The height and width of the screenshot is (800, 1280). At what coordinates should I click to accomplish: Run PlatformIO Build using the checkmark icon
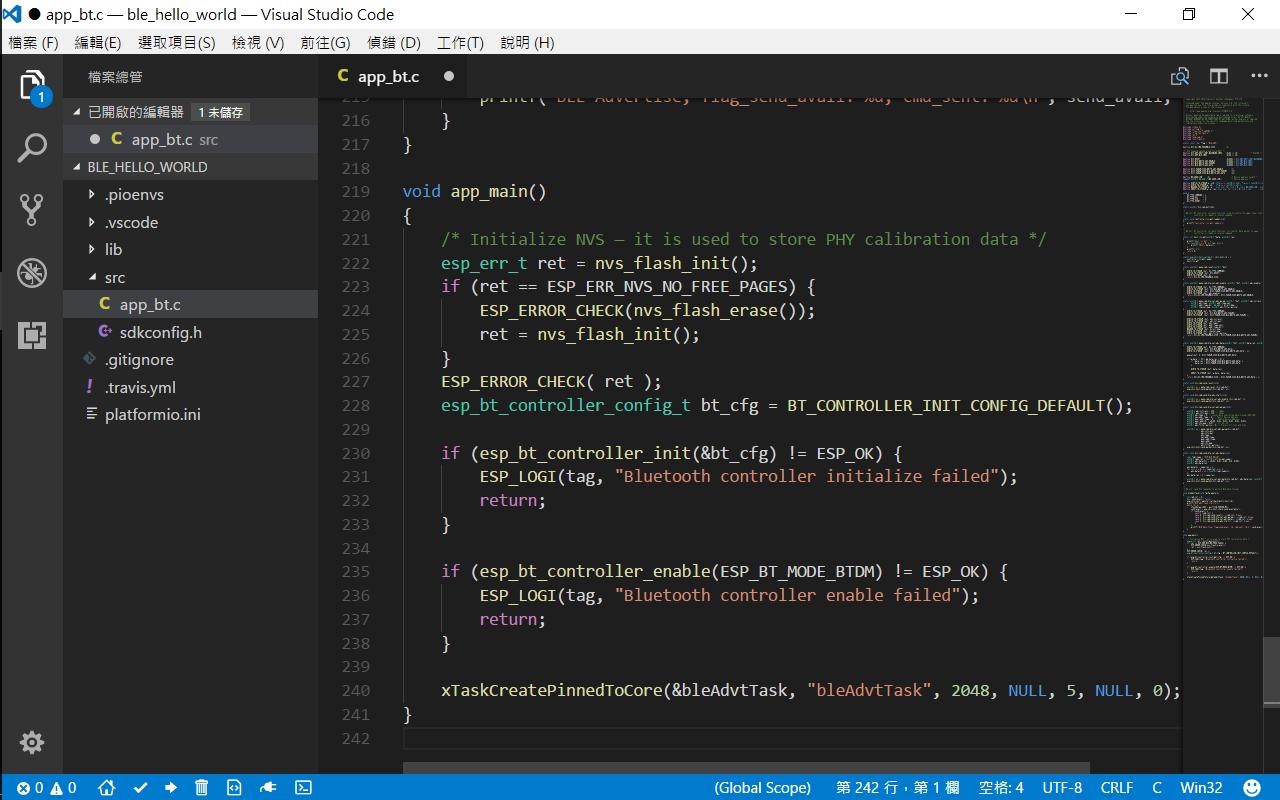click(140, 787)
